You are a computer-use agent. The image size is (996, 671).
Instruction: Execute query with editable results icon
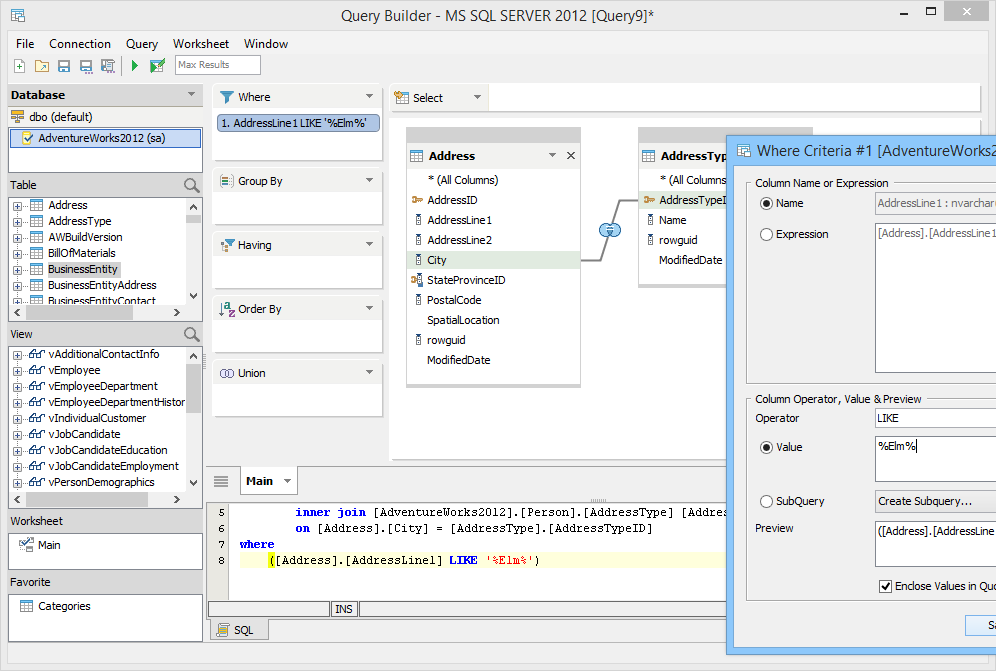pos(157,65)
